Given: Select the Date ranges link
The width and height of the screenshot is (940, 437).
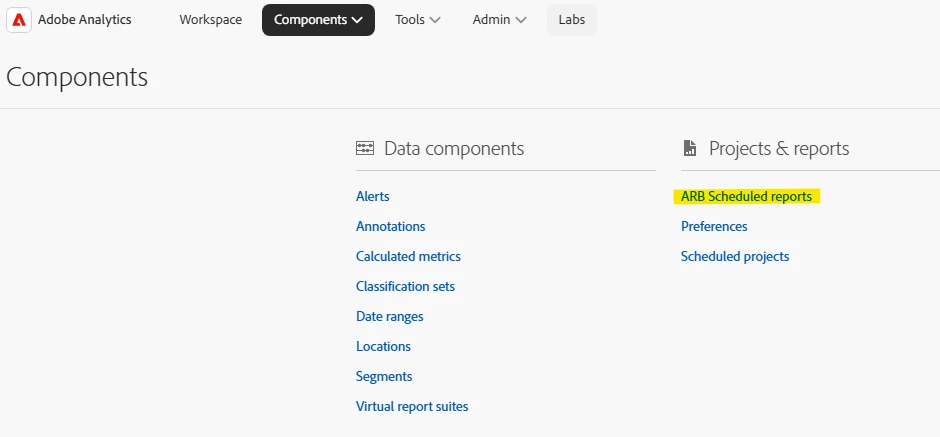Looking at the screenshot, I should (x=389, y=317).
